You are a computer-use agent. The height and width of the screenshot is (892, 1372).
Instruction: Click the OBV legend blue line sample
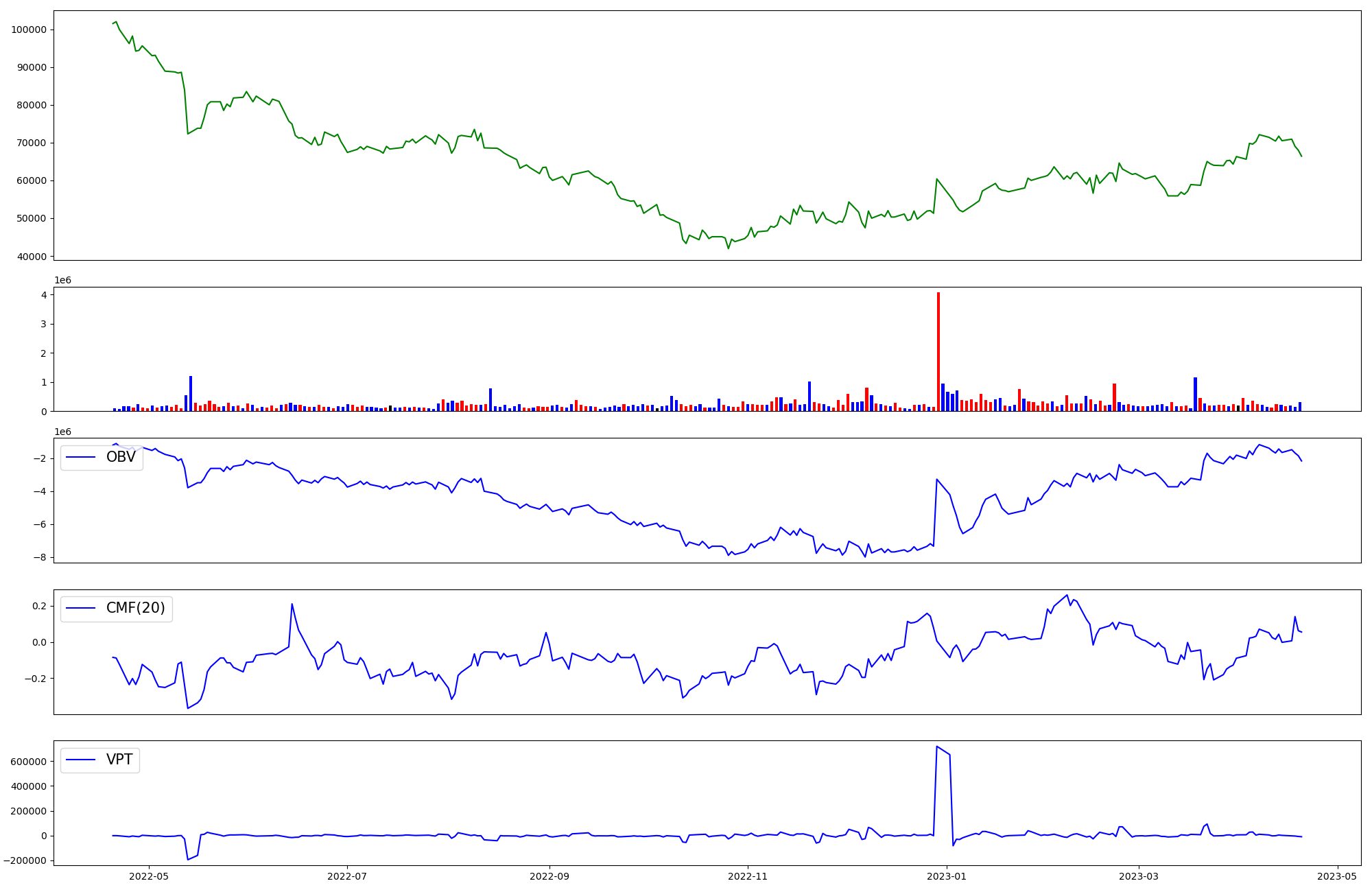(x=82, y=457)
